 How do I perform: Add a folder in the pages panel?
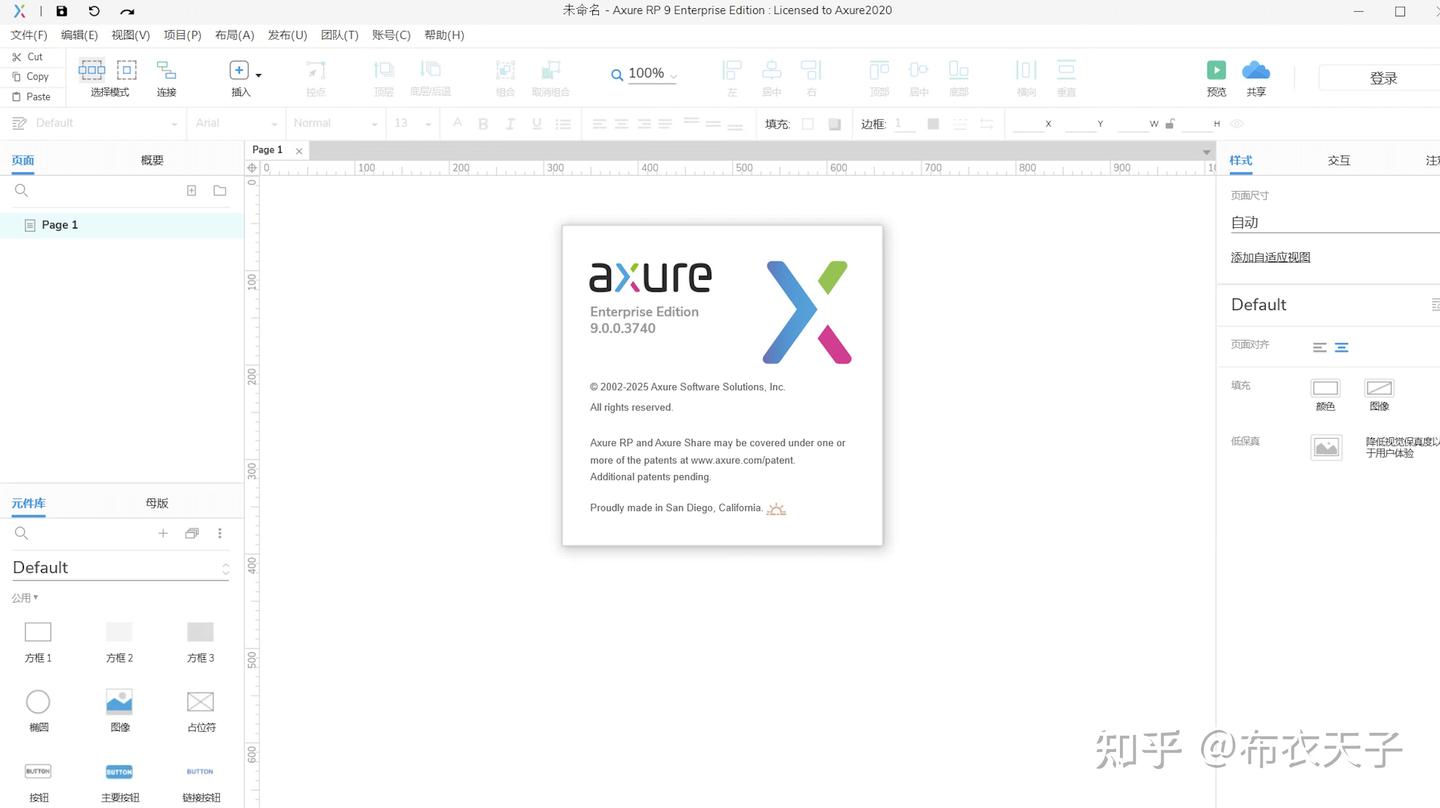coord(220,190)
